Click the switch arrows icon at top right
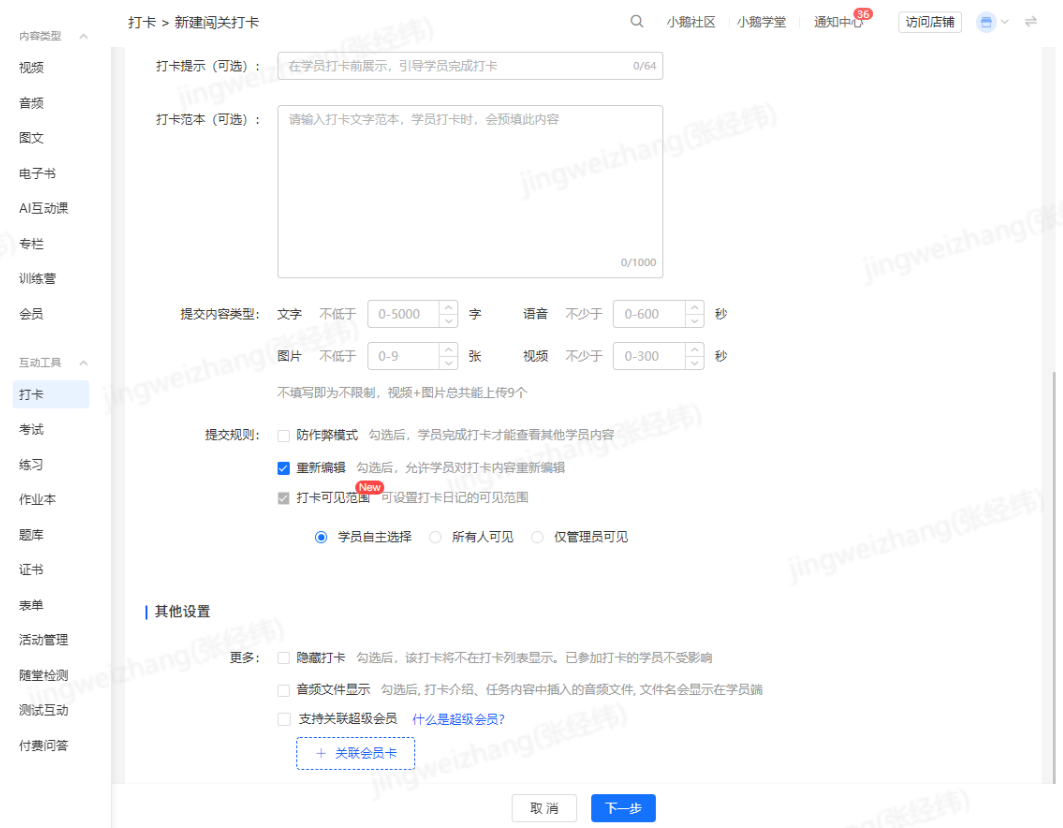 [x=1030, y=22]
